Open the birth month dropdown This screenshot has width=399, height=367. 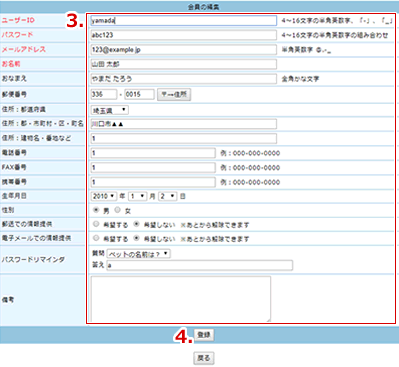(x=138, y=196)
